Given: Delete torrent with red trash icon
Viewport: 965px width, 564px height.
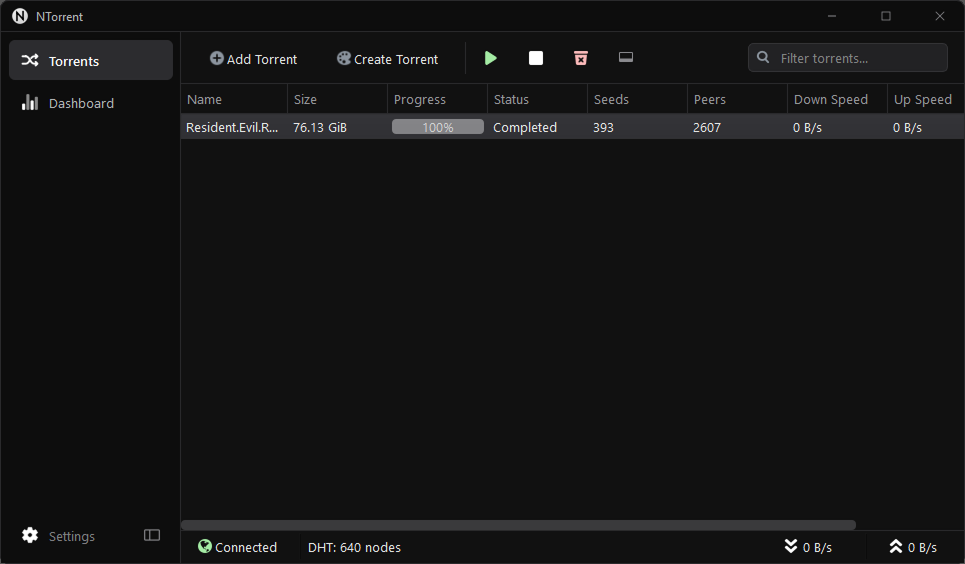Looking at the screenshot, I should pyautogui.click(x=581, y=58).
